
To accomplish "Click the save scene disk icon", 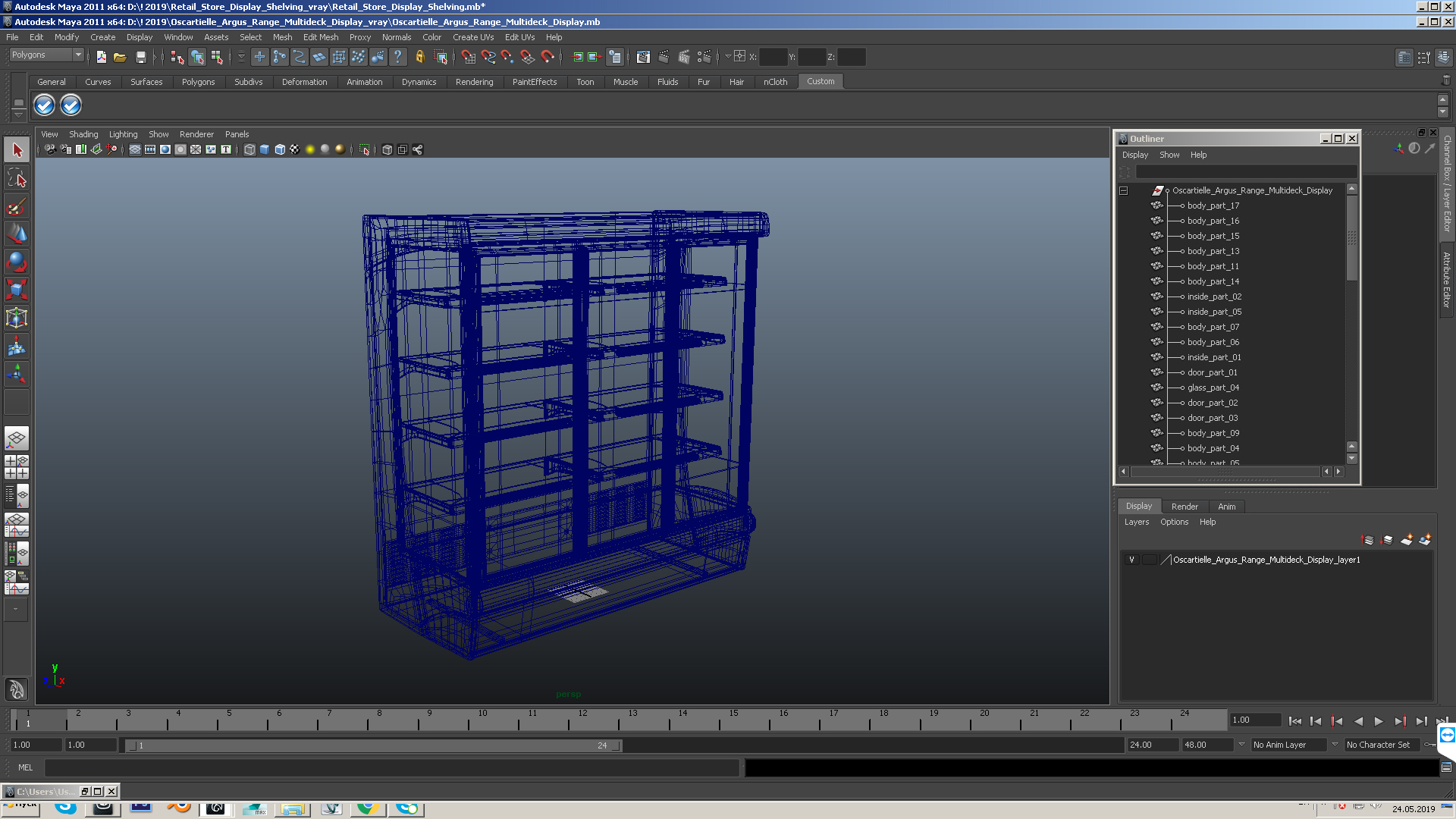I will pyautogui.click(x=140, y=57).
